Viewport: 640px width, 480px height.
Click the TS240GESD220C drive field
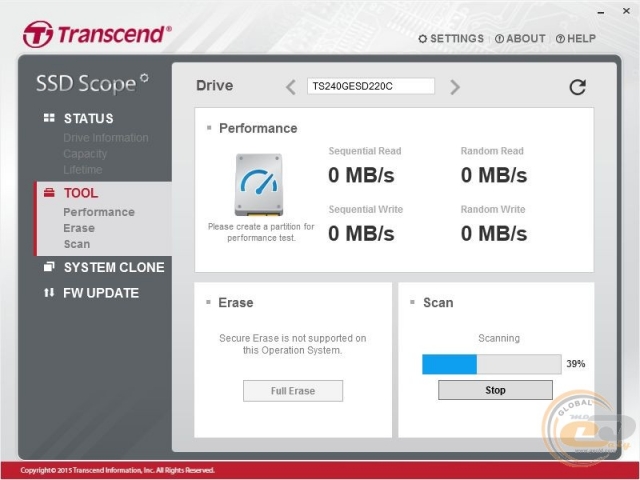(x=371, y=87)
